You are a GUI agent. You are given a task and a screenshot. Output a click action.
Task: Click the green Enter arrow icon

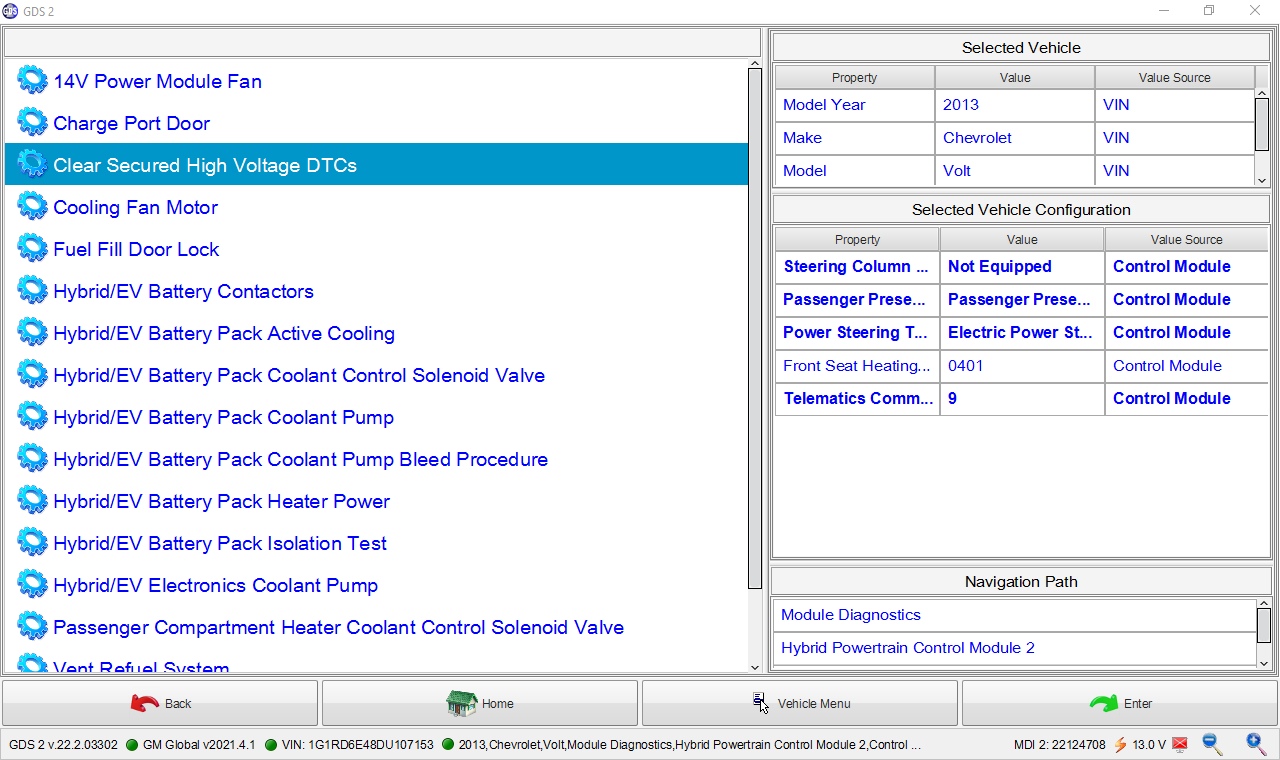click(x=1104, y=703)
